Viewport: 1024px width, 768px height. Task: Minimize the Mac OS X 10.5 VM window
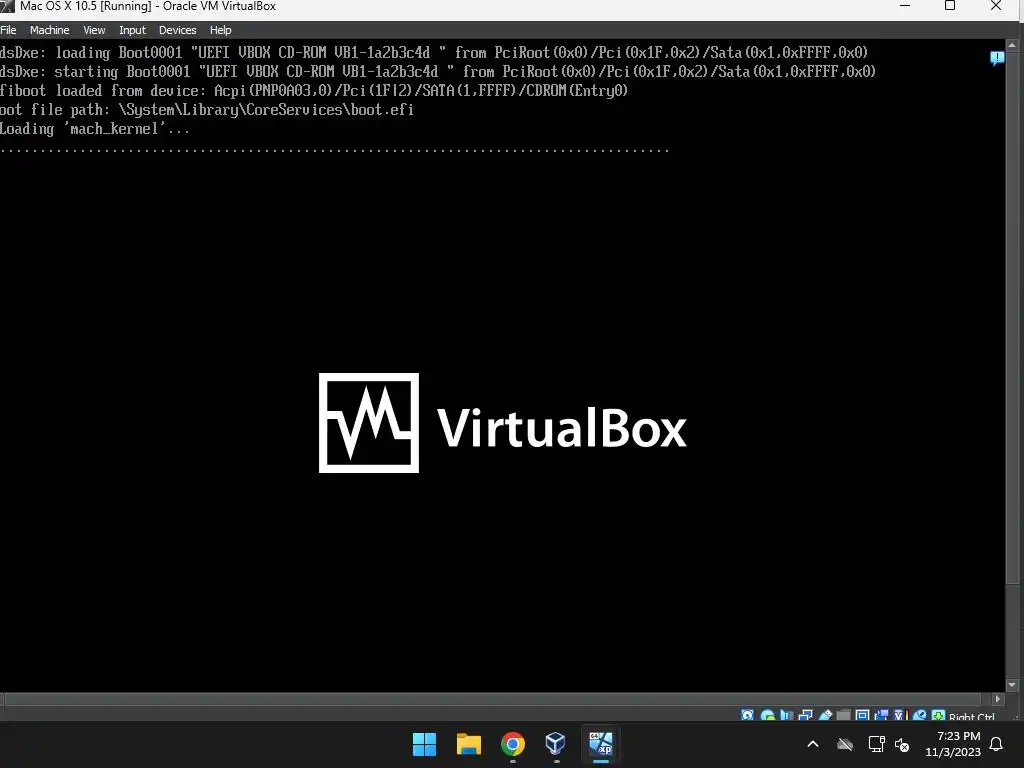[905, 6]
